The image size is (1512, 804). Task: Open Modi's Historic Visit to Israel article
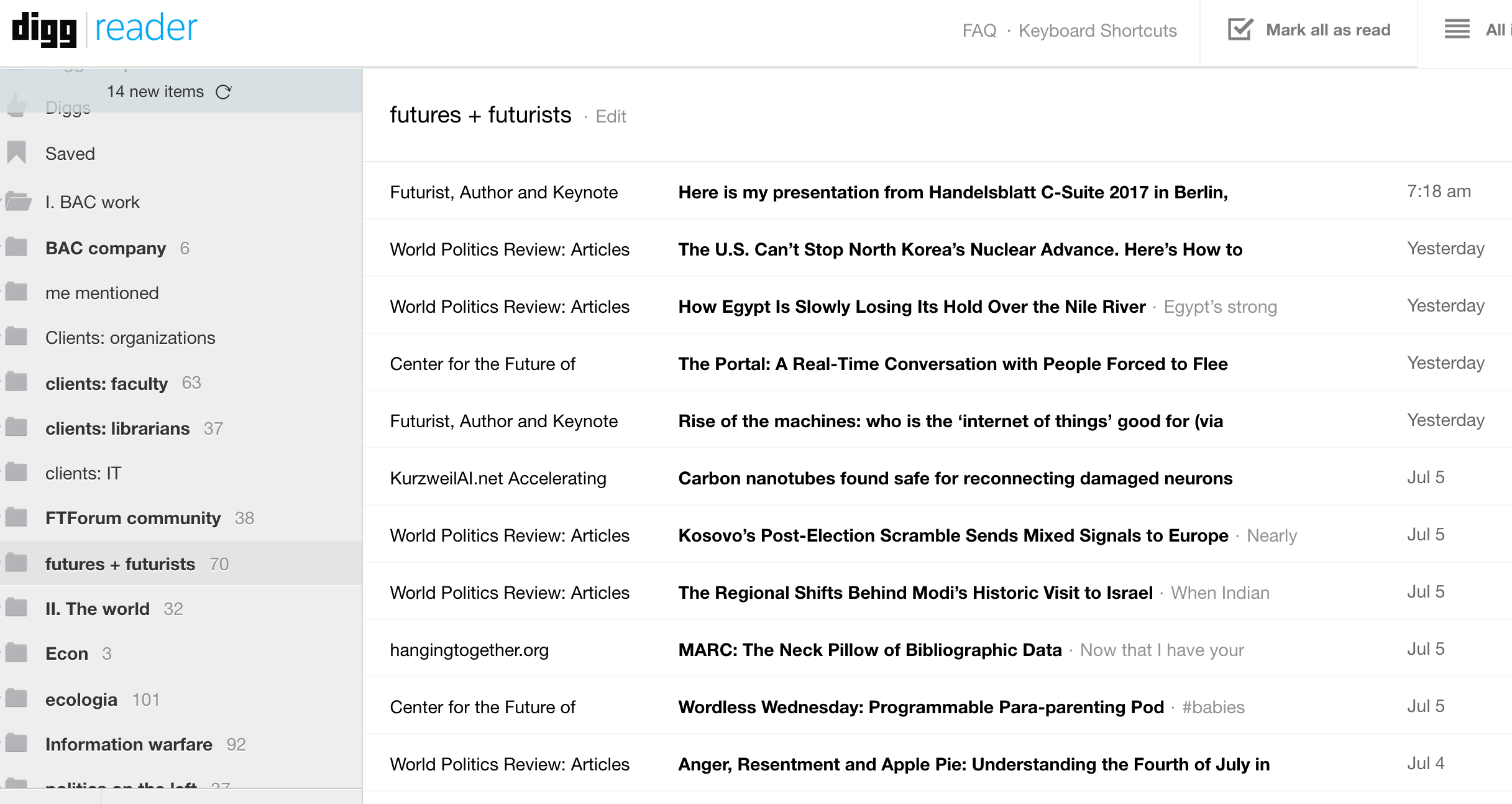click(x=915, y=593)
